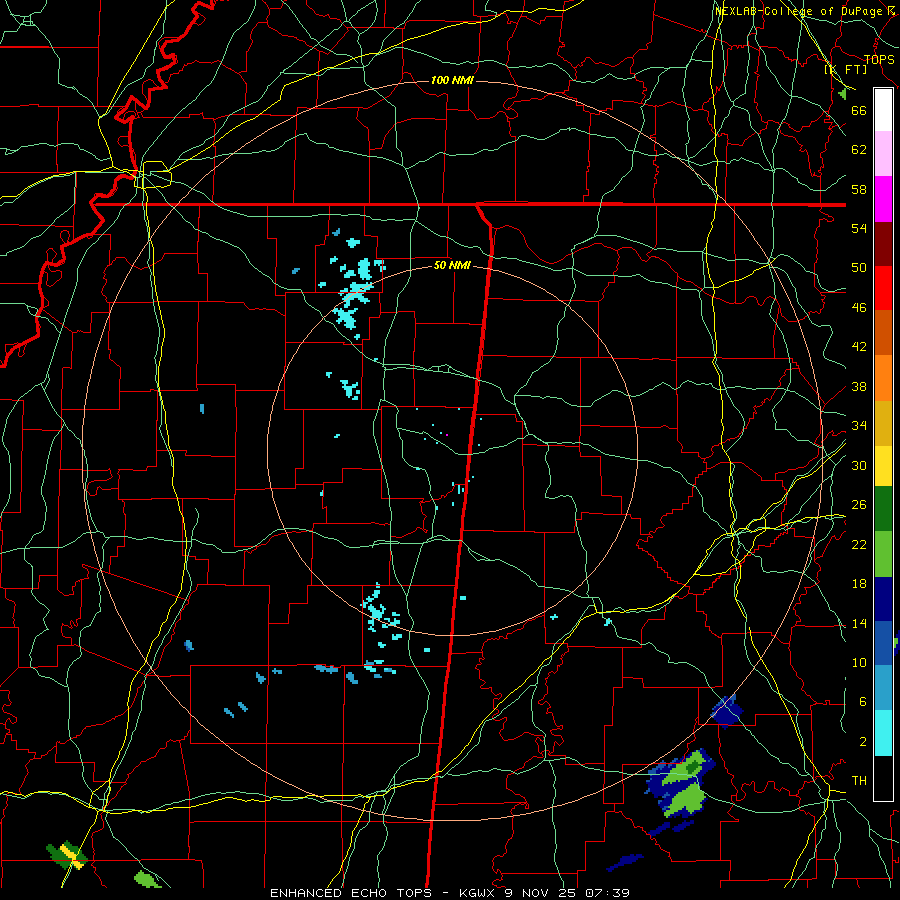Click the legend value "30"
Image resolution: width=900 pixels, height=900 pixels.
[859, 465]
